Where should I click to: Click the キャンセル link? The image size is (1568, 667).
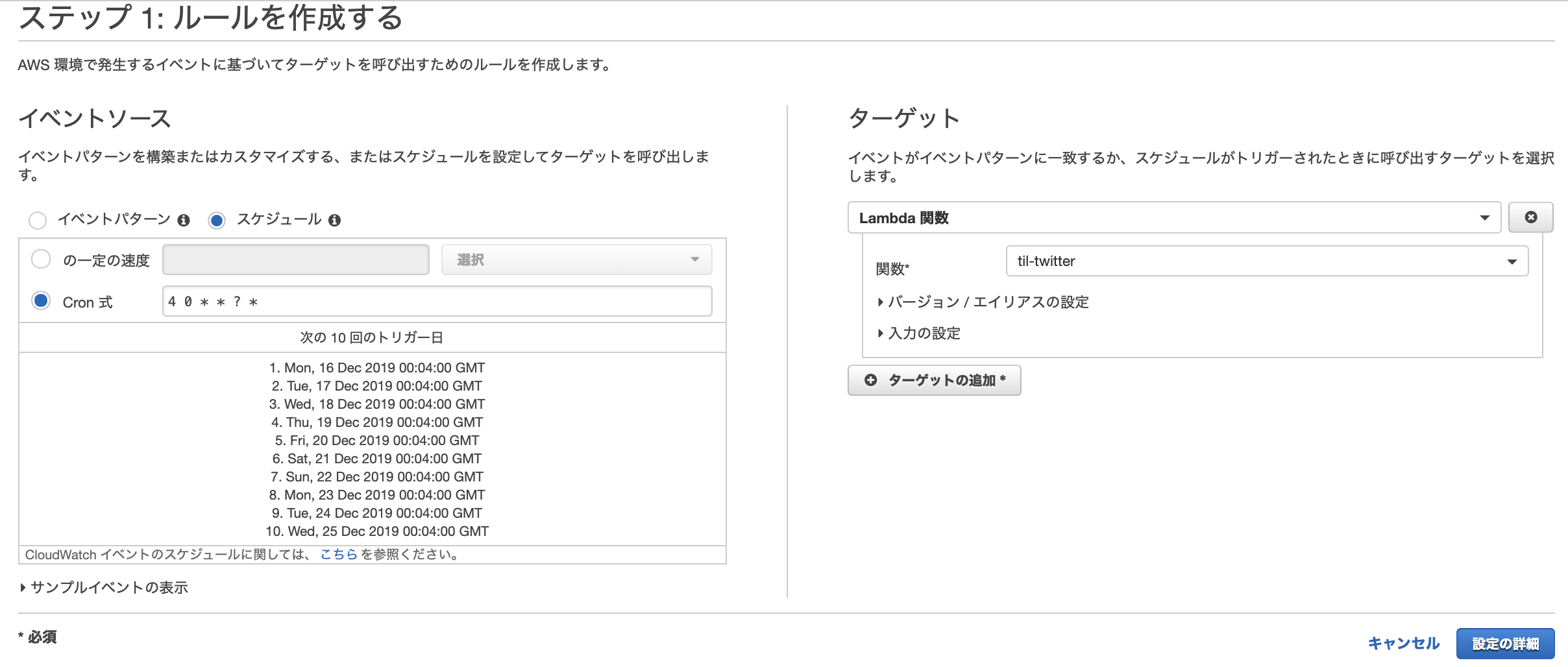[1403, 644]
